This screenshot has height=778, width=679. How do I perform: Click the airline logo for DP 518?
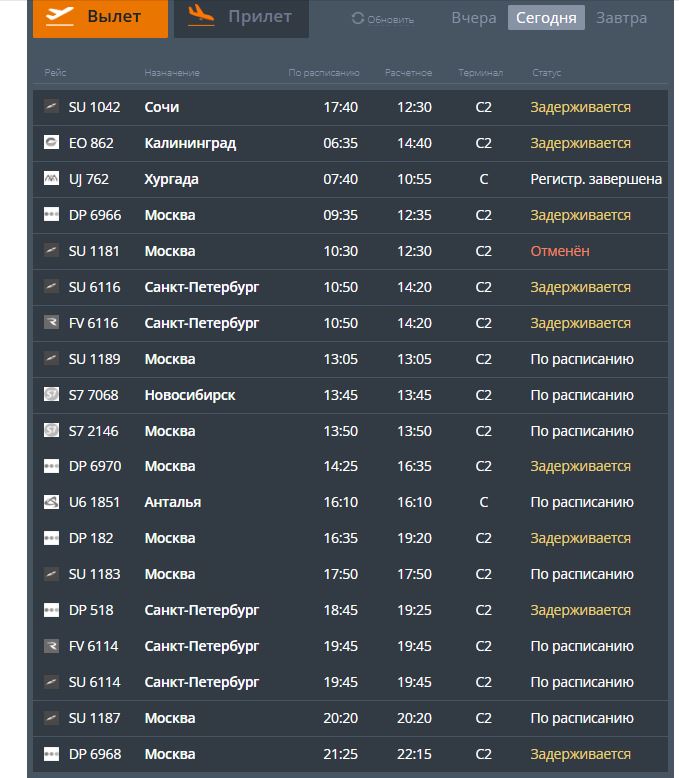click(51, 610)
